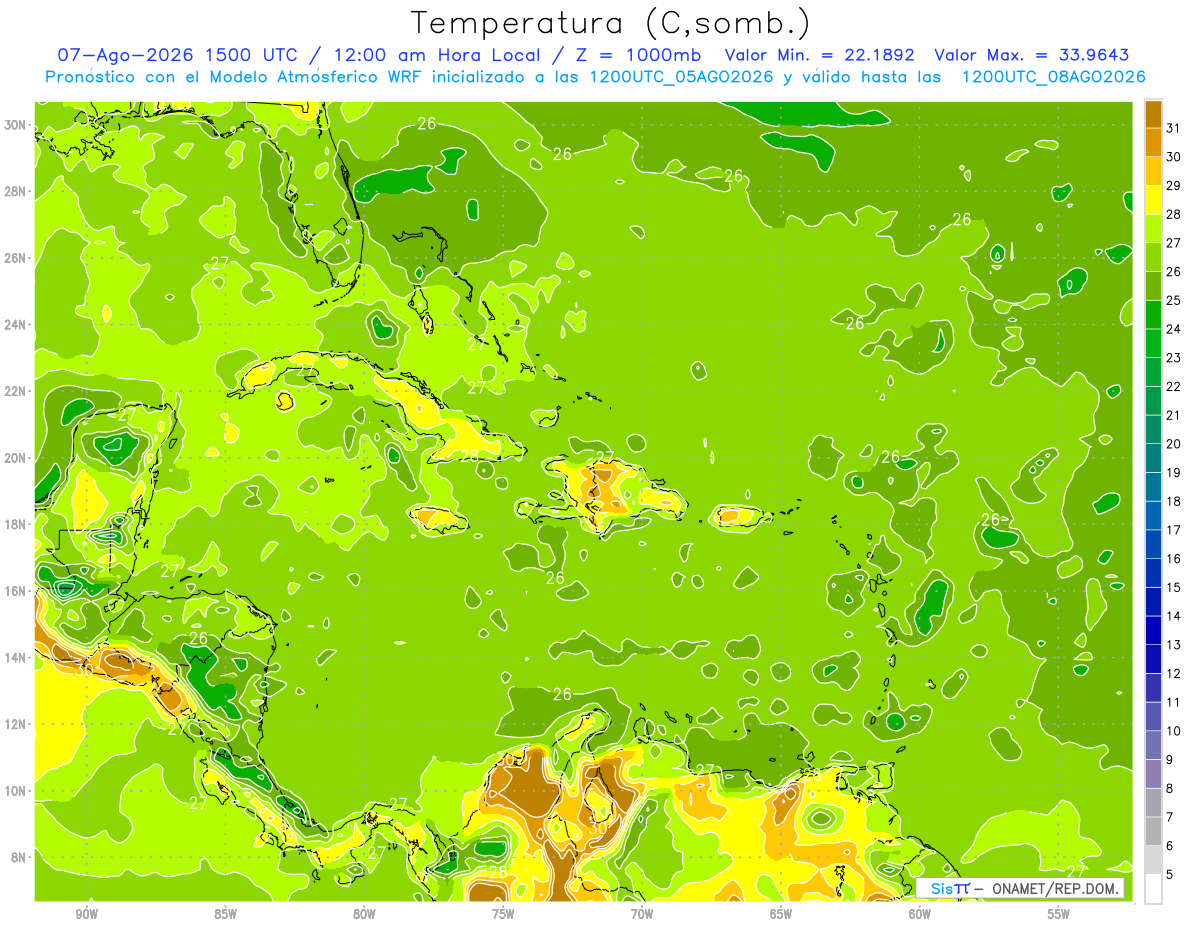
Task: Click legend value 10
Action: [1173, 731]
